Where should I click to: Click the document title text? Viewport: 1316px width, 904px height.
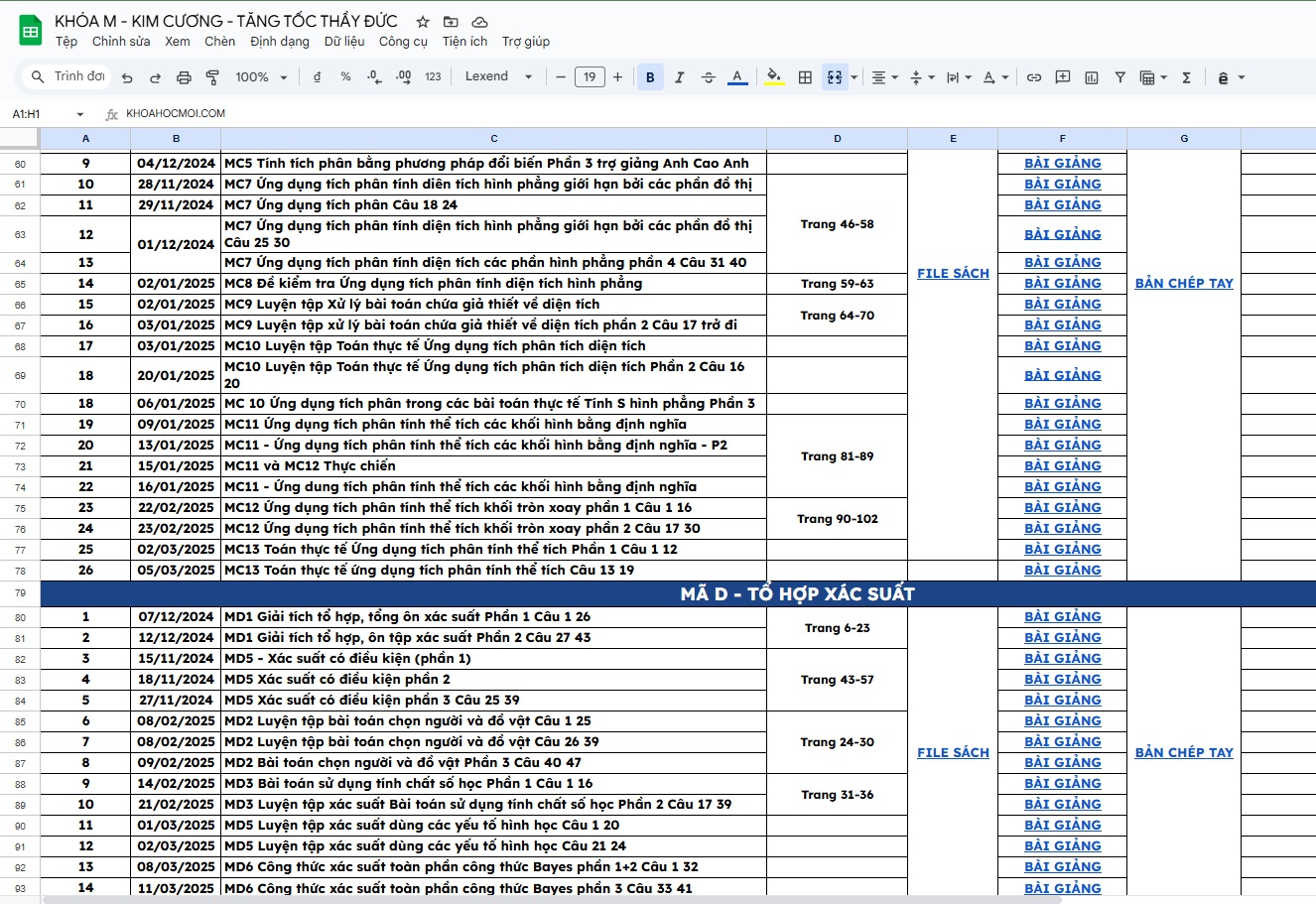[226, 21]
